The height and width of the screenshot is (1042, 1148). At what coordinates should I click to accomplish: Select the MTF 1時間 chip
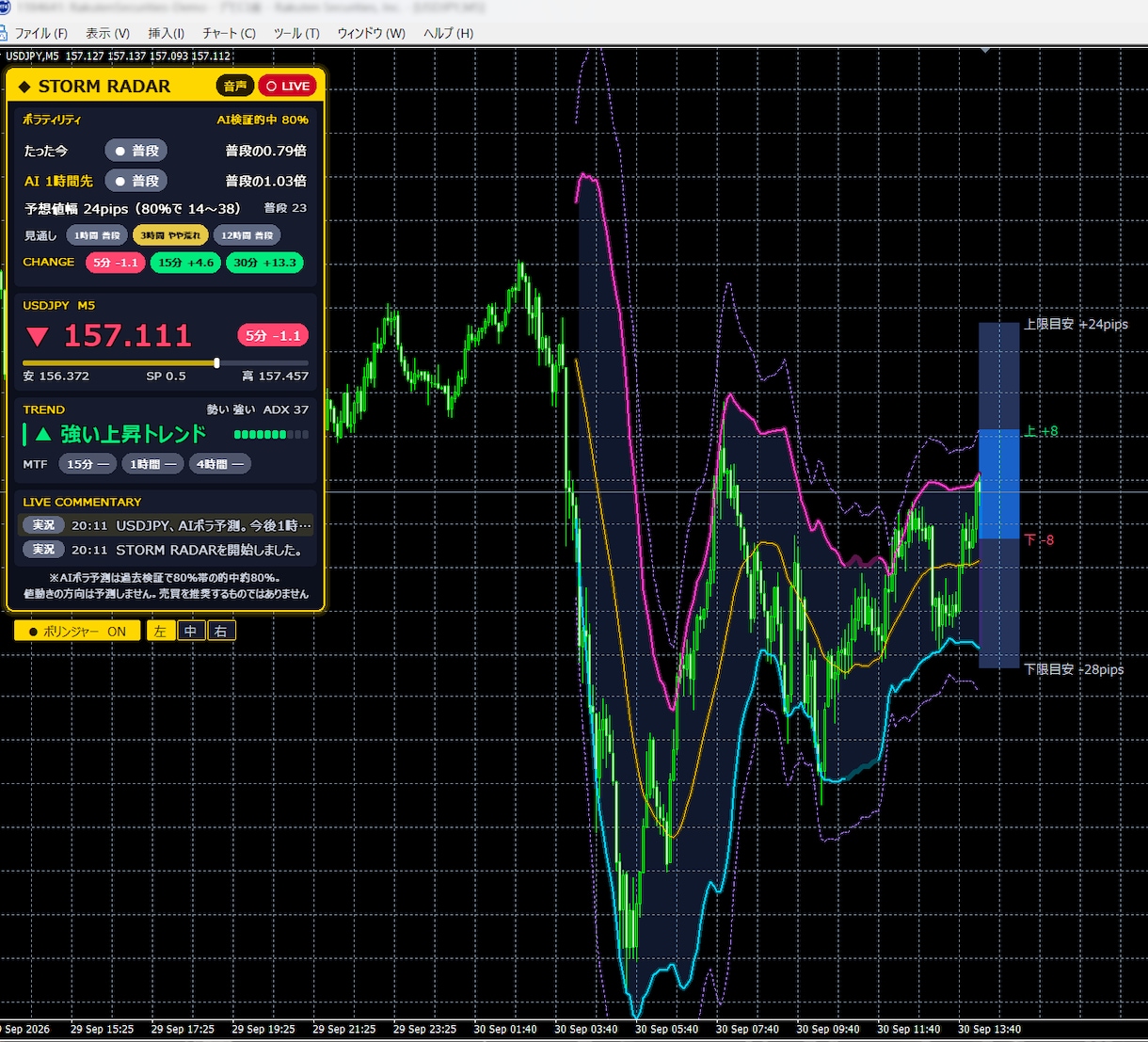pyautogui.click(x=152, y=464)
